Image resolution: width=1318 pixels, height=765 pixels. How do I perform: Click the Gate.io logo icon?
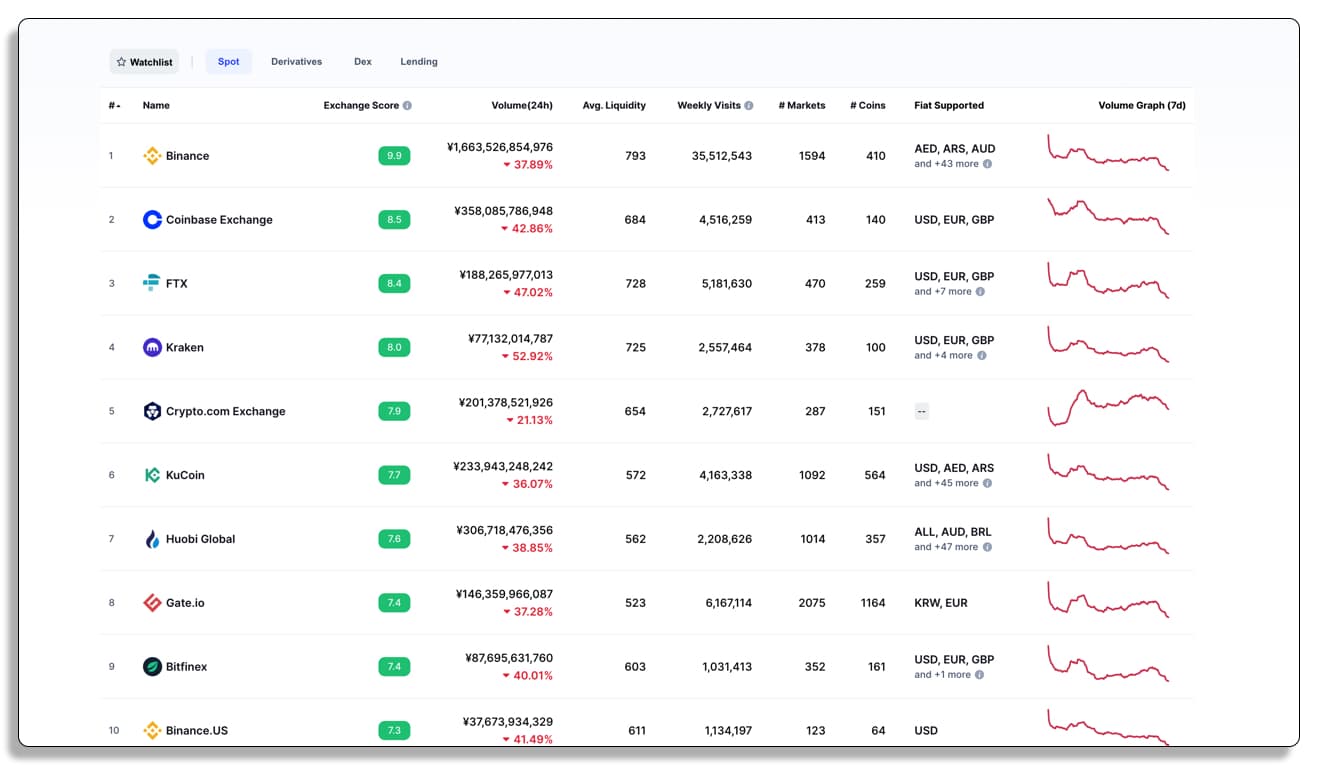pos(152,603)
